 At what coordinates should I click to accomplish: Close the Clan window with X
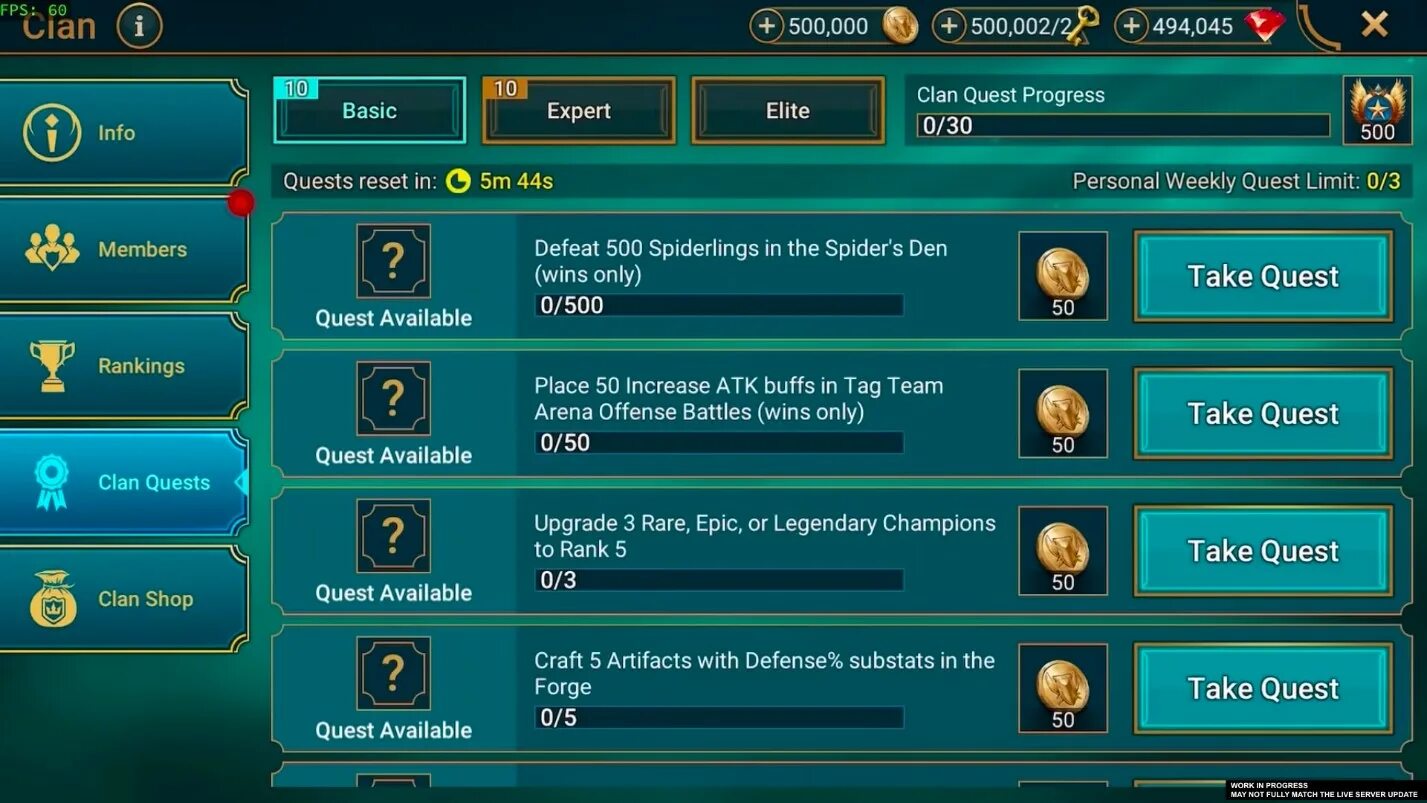(x=1375, y=25)
